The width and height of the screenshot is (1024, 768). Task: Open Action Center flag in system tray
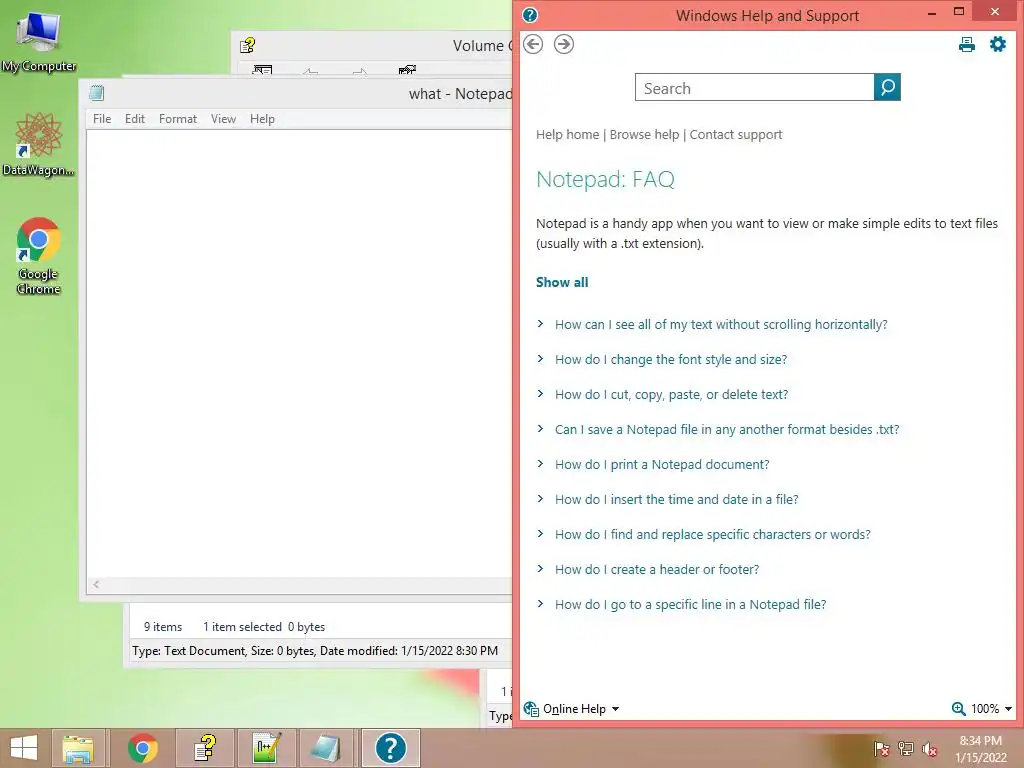tap(881, 748)
